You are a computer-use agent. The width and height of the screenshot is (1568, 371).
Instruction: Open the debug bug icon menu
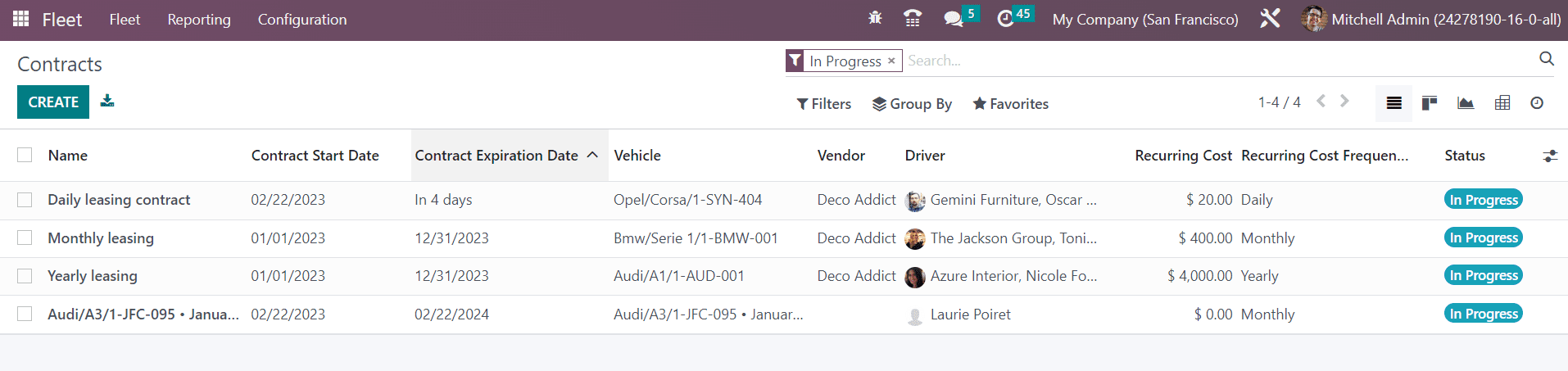tap(875, 18)
